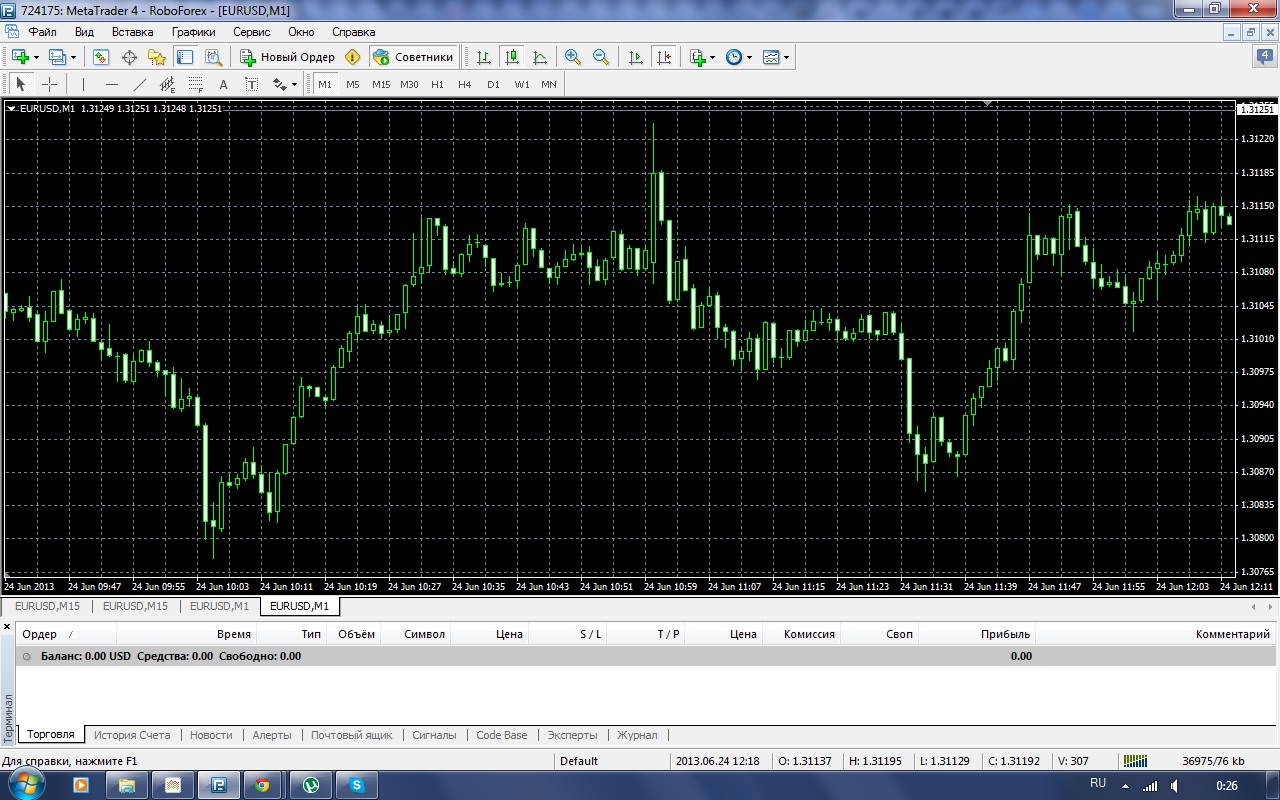Image resolution: width=1280 pixels, height=800 pixels.
Task: Open the Chrome icon in the taskbar
Action: [x=263, y=785]
